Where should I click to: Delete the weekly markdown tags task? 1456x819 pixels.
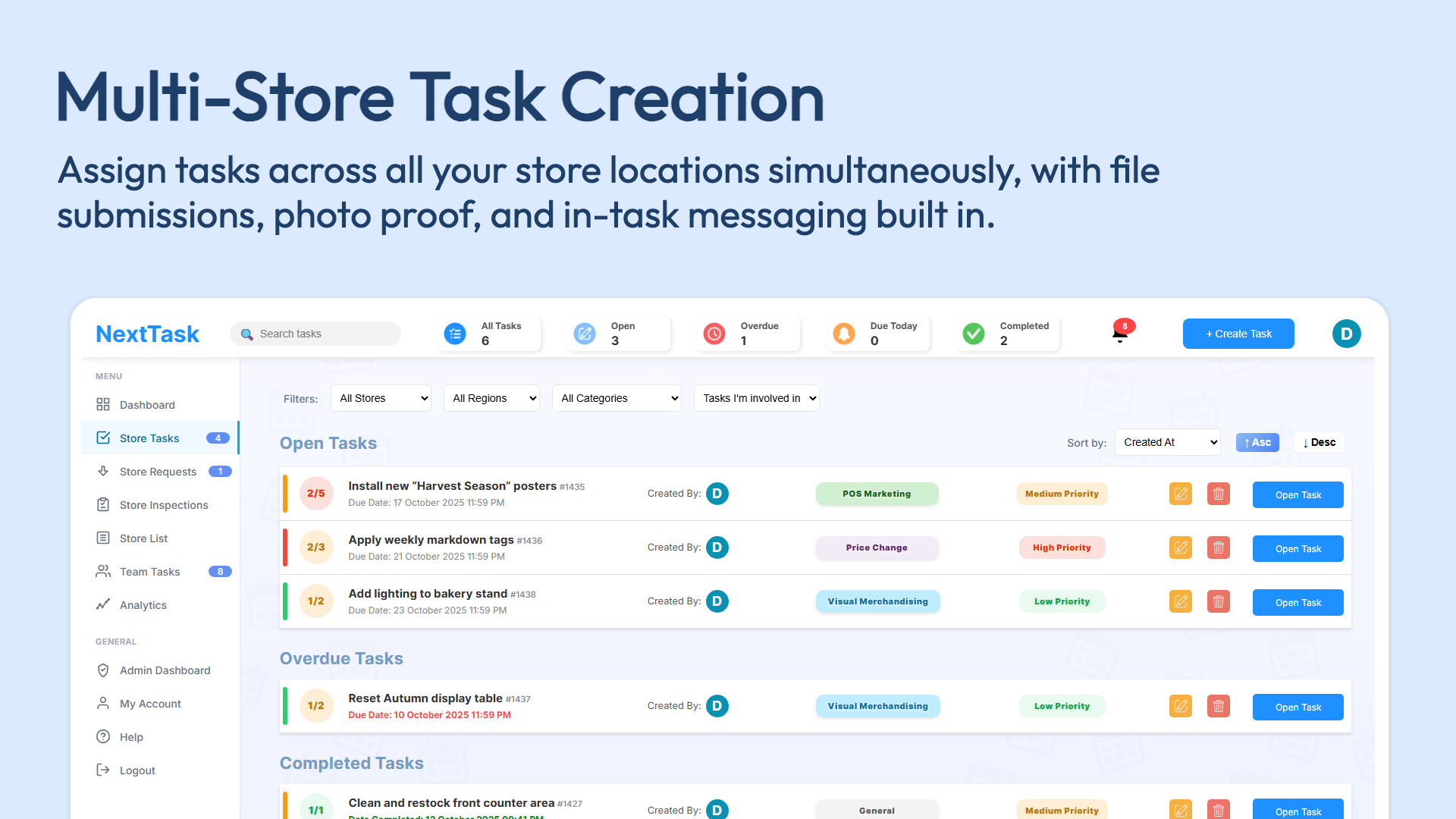(1219, 548)
